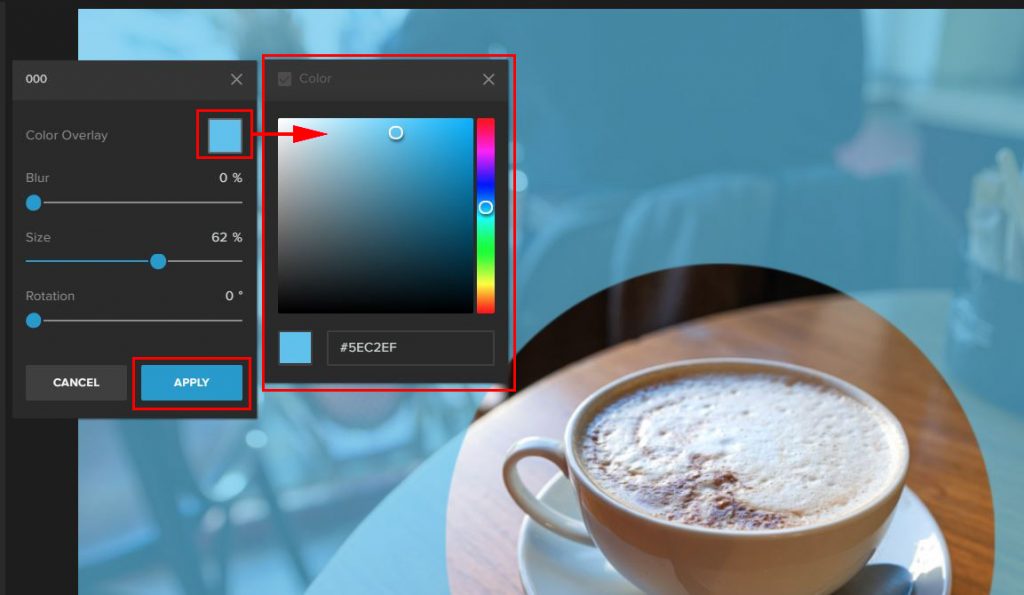1024x595 pixels.
Task: Click the hex color input field
Action: pyautogui.click(x=410, y=347)
